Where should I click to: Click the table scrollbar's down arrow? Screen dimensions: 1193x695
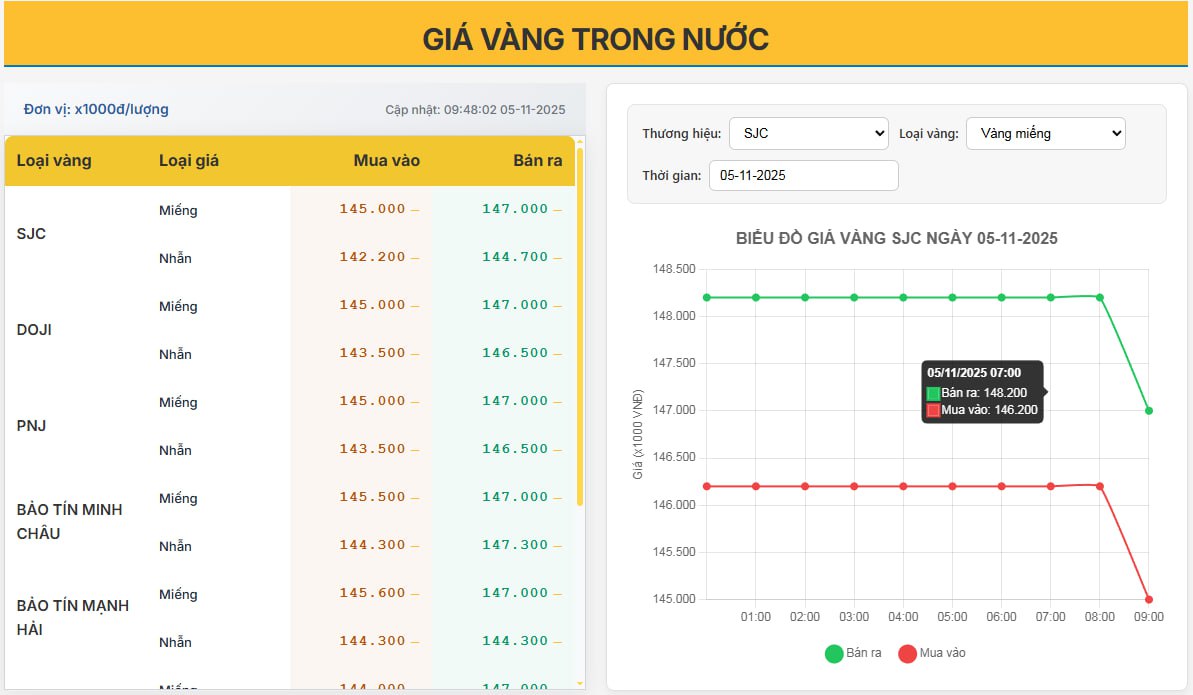coord(580,683)
